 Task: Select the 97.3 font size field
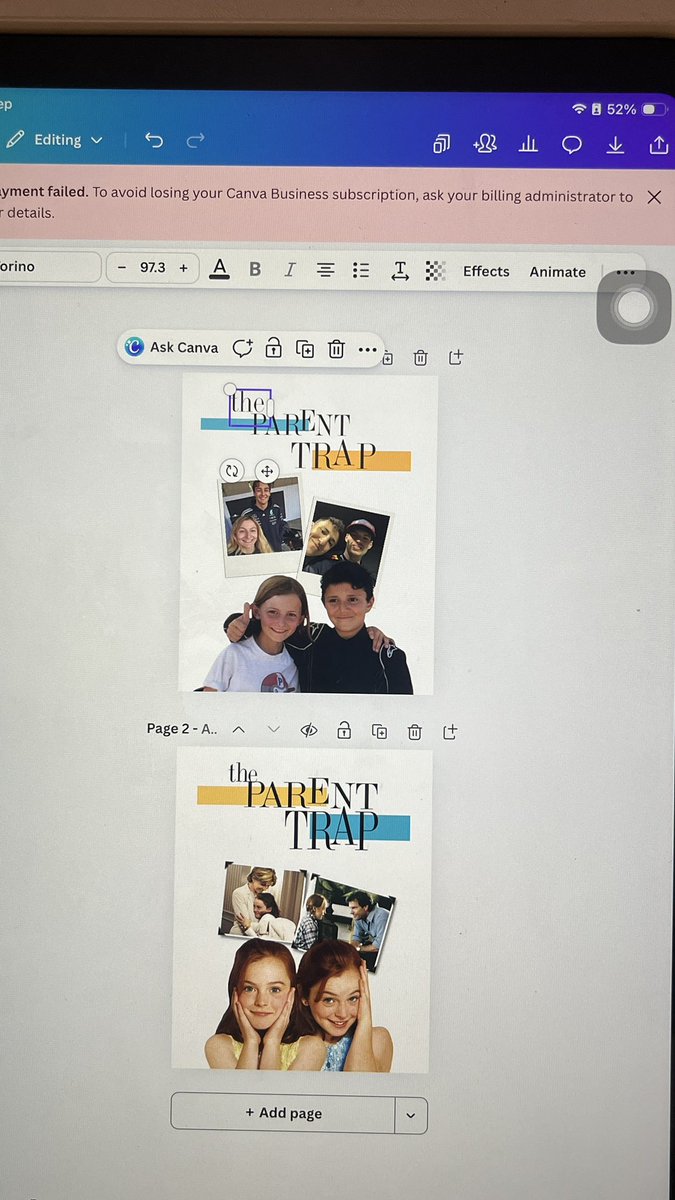click(153, 268)
